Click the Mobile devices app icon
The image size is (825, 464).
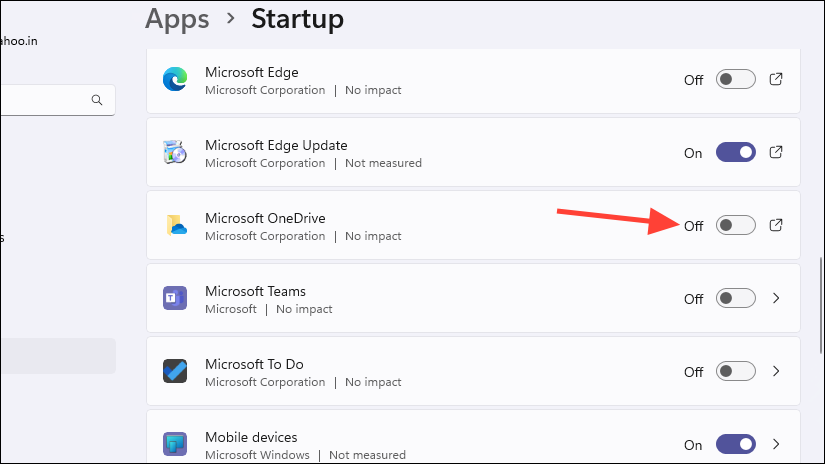click(x=175, y=443)
